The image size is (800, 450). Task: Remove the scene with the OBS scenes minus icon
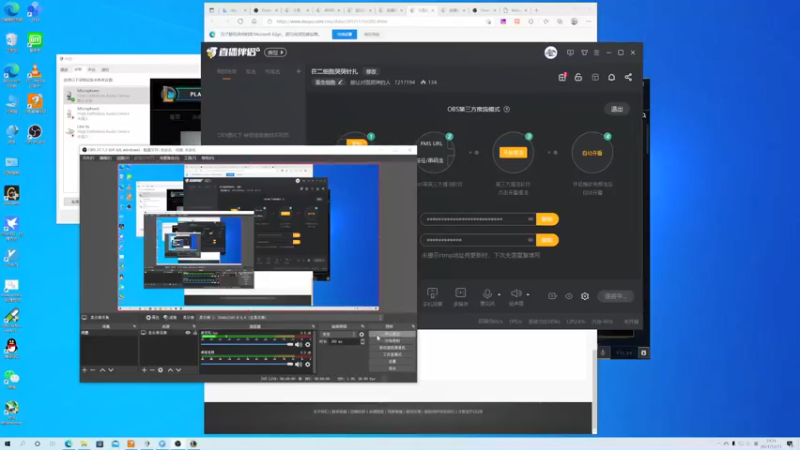point(93,370)
